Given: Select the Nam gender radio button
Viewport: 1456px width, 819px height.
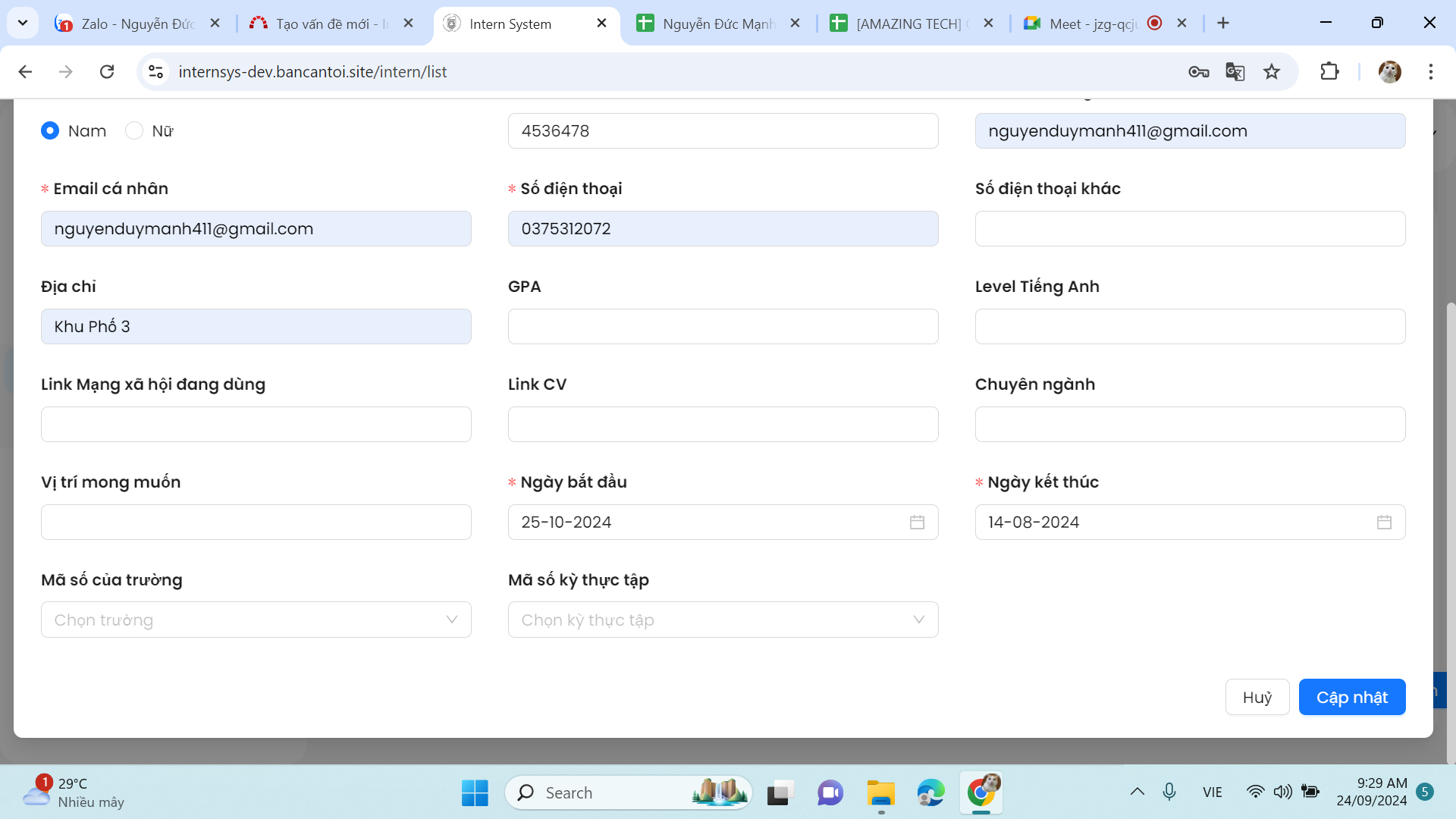Looking at the screenshot, I should [x=50, y=131].
